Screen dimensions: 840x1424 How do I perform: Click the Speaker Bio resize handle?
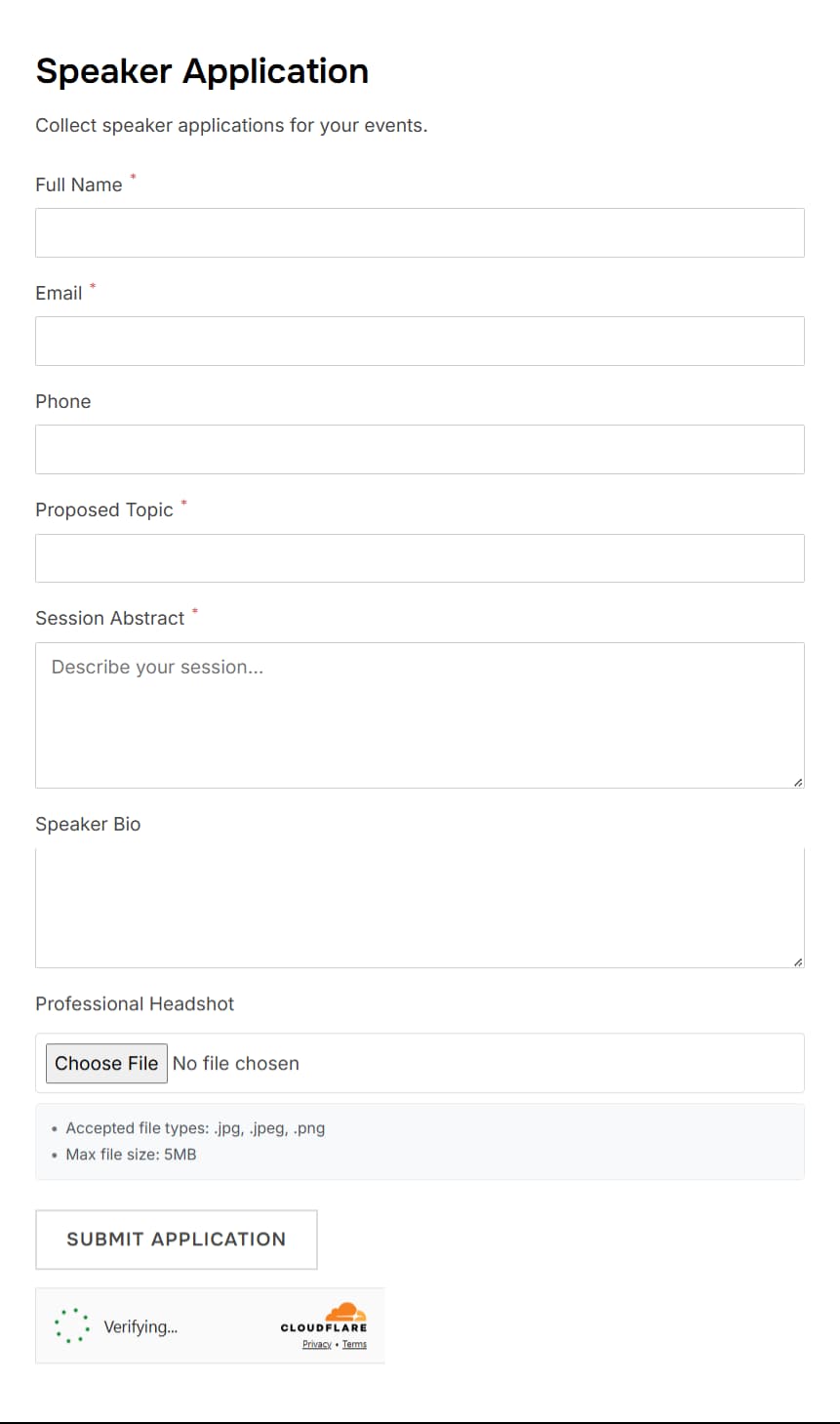click(x=797, y=960)
